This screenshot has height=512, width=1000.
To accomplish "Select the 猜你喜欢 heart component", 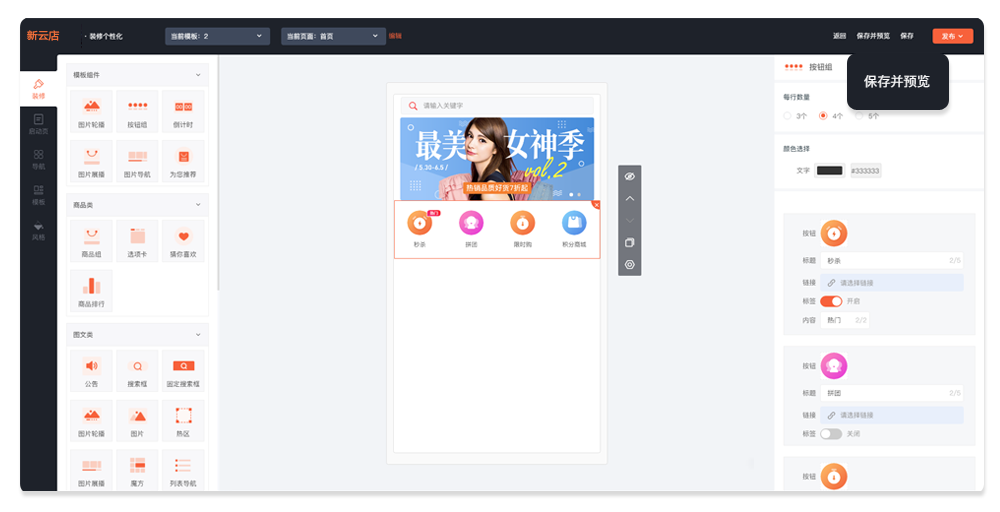I will click(184, 242).
